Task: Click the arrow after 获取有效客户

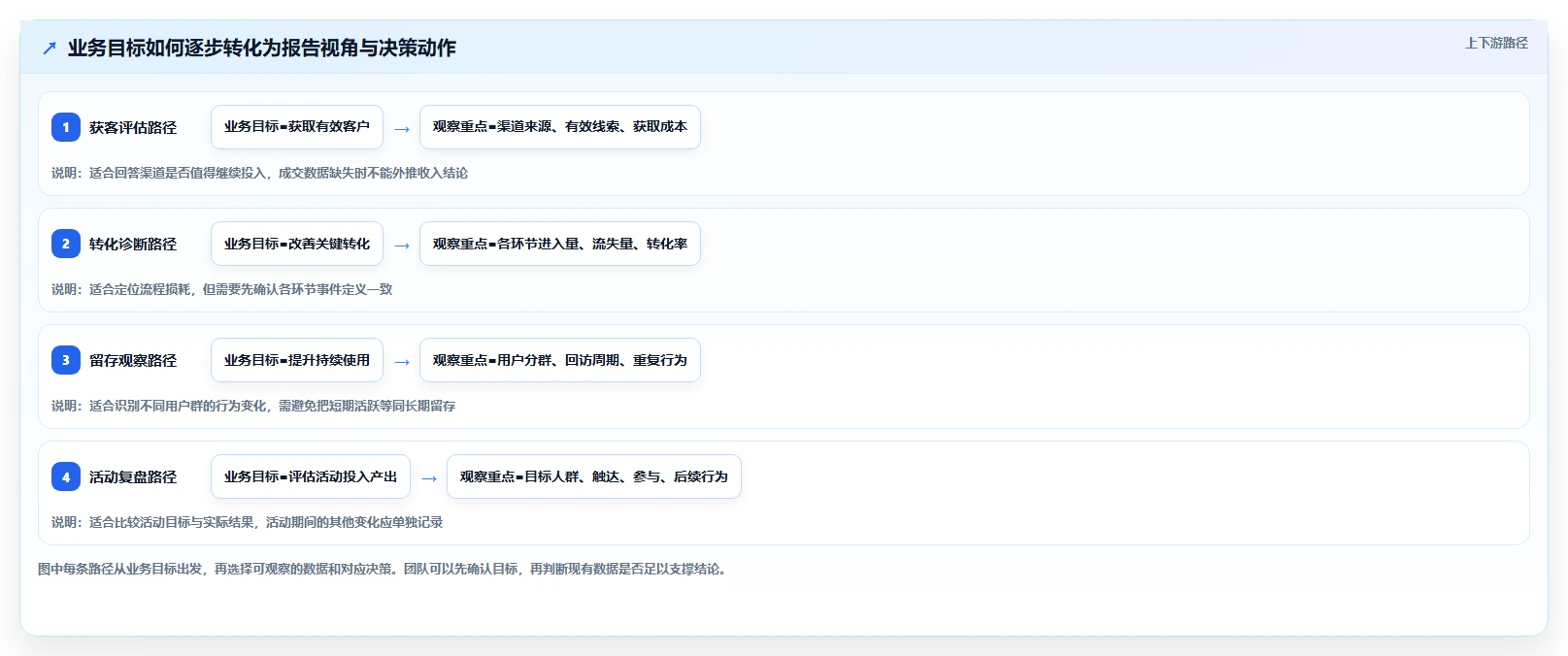Action: tap(402, 129)
